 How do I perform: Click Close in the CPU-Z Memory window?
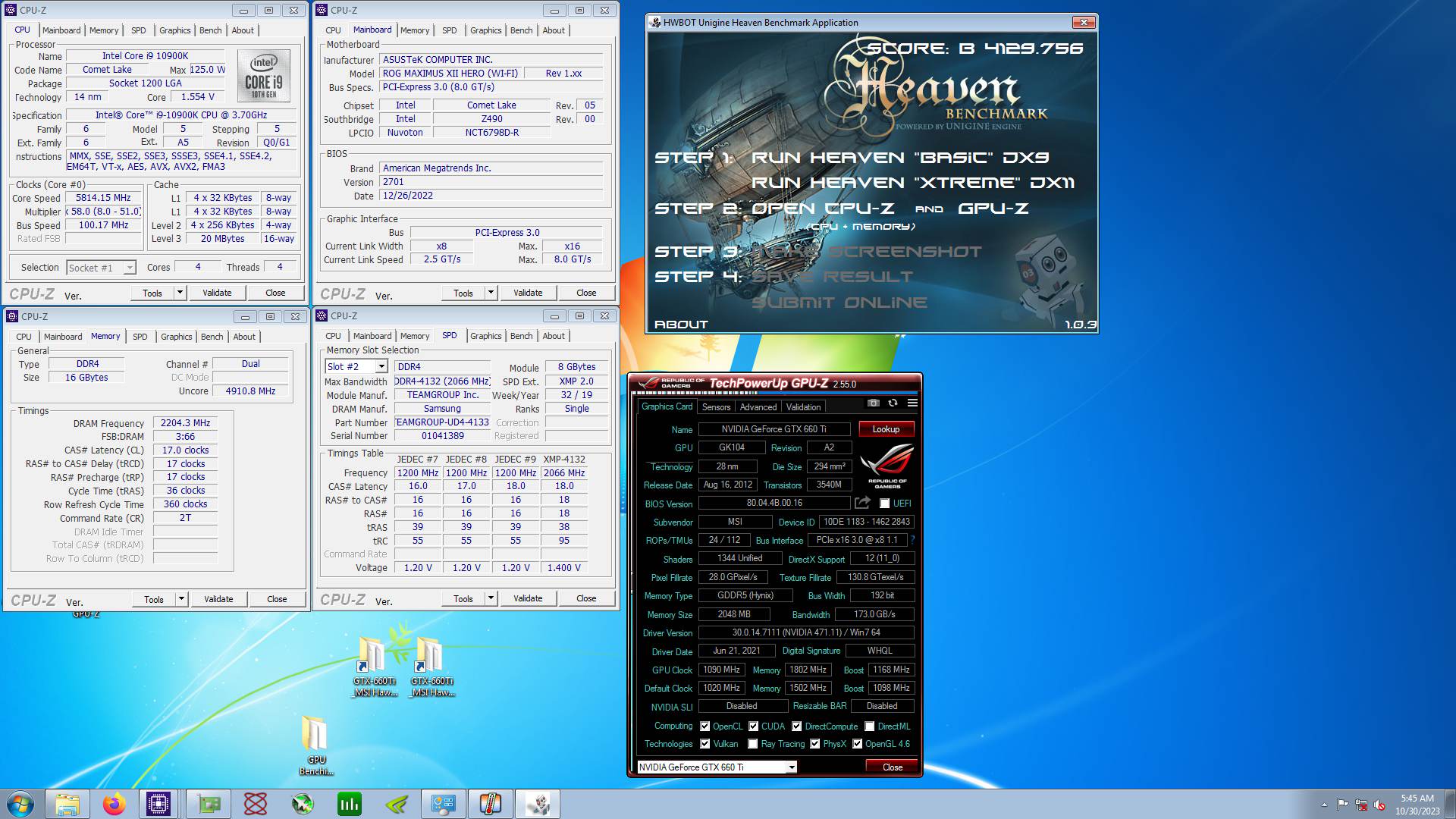pyautogui.click(x=277, y=599)
